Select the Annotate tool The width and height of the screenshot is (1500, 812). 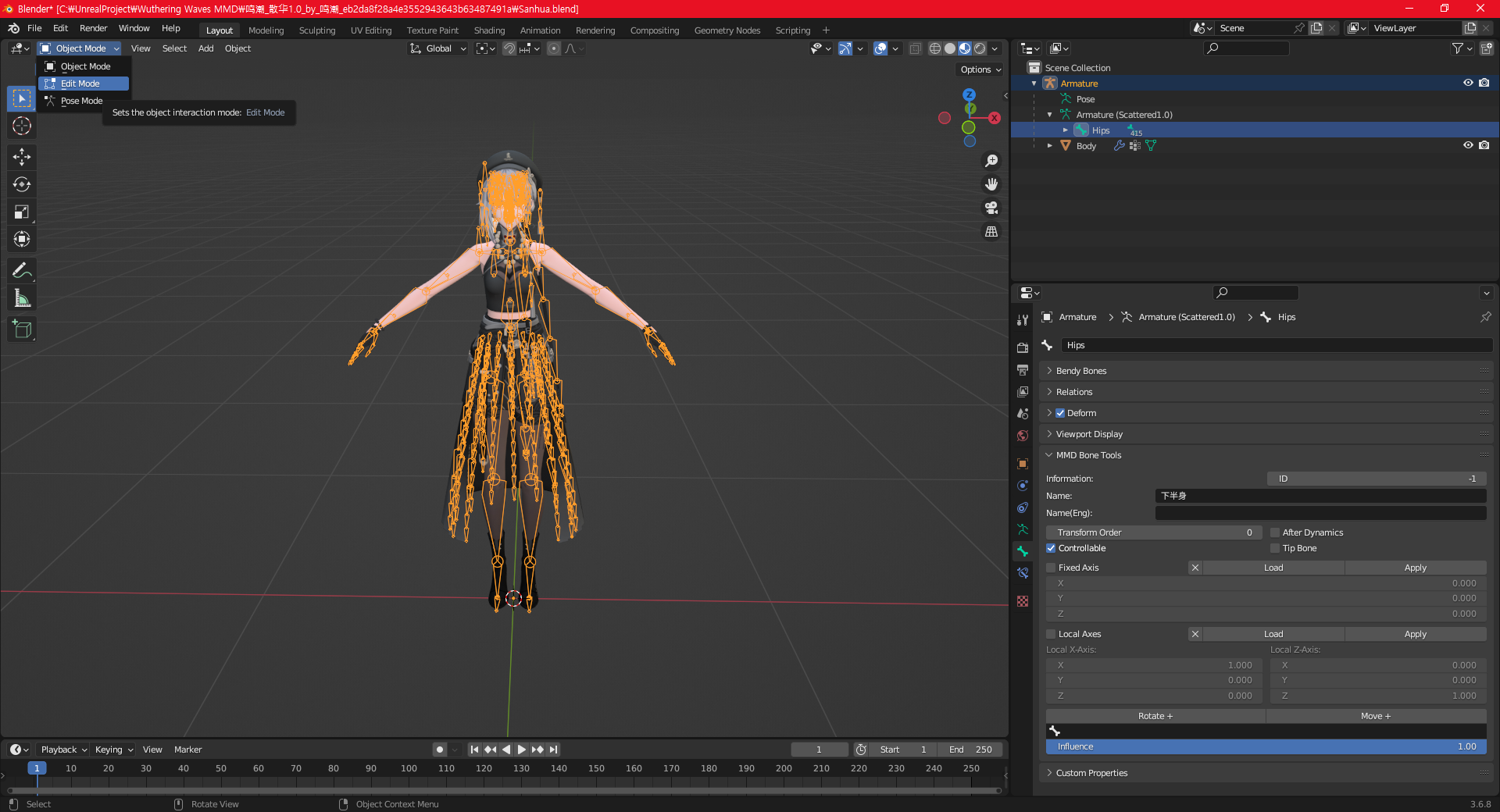(x=22, y=271)
